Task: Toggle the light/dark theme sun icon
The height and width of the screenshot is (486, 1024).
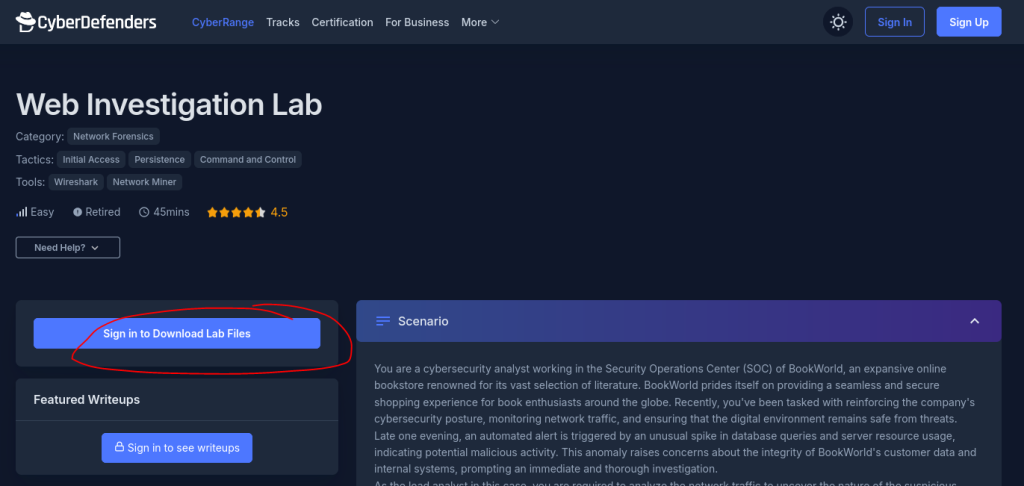Action: point(838,22)
